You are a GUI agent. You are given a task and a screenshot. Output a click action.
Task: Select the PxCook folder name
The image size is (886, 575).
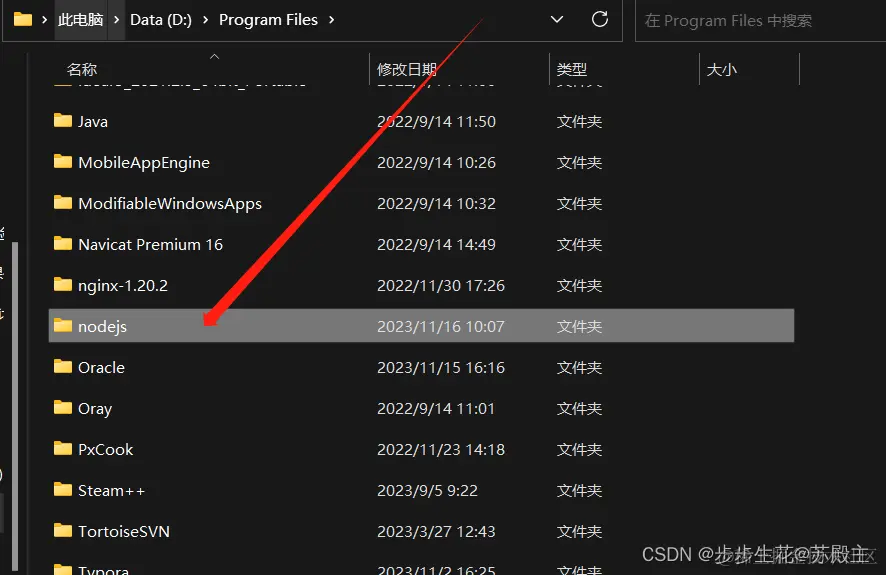[x=105, y=450]
